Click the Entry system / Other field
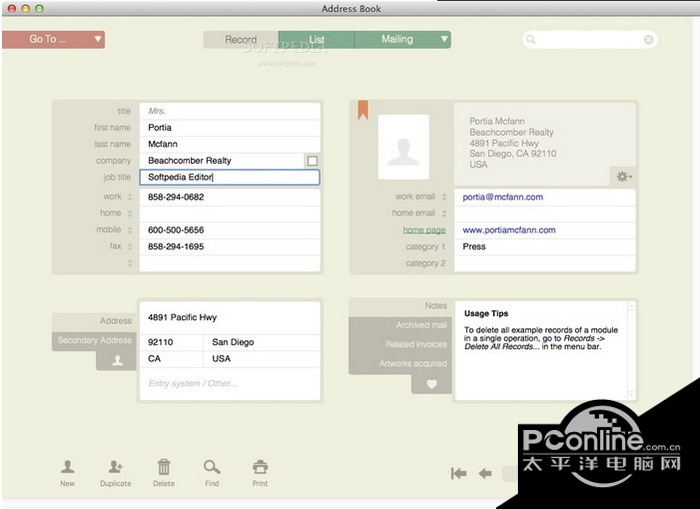The image size is (700, 509). 230,384
